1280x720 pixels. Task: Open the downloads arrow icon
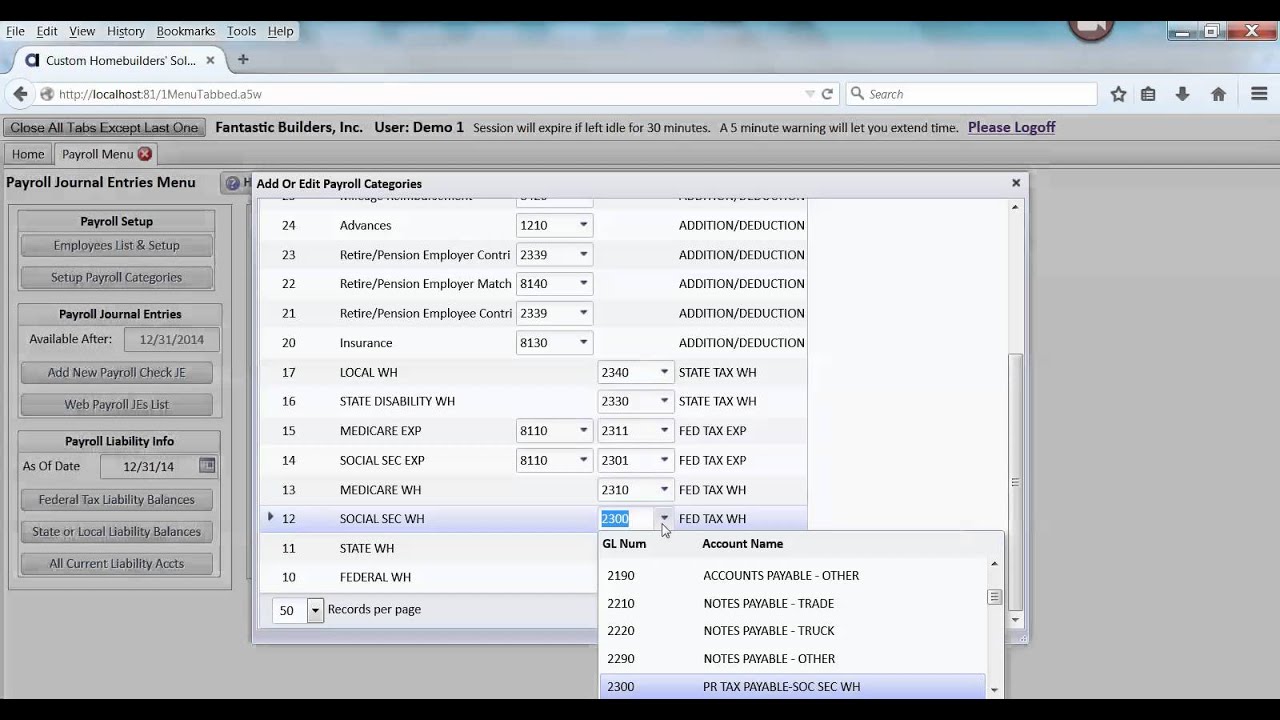click(x=1182, y=94)
